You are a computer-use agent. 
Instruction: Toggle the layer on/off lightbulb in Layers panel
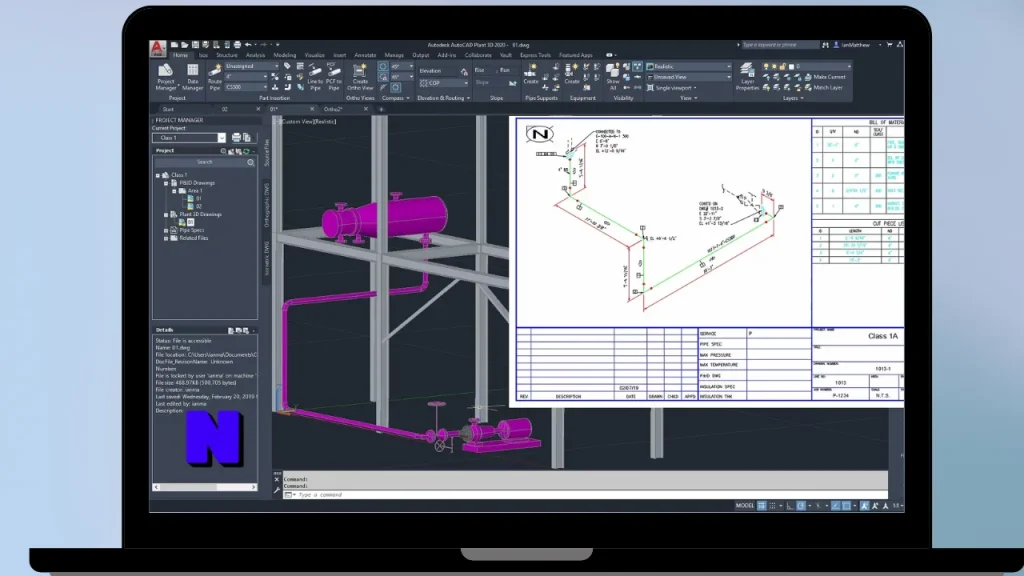point(766,67)
